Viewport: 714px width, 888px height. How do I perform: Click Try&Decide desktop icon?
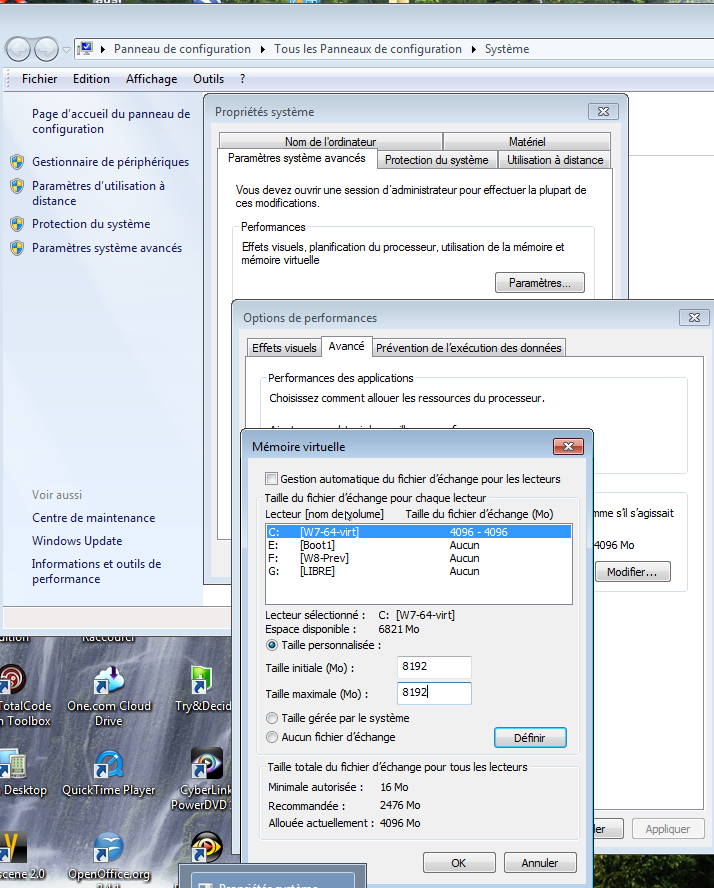pyautogui.click(x=203, y=688)
